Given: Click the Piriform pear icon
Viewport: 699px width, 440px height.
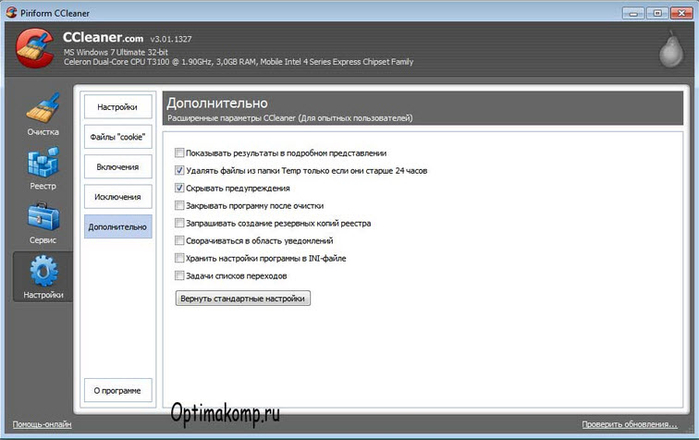Looking at the screenshot, I should pos(671,49).
